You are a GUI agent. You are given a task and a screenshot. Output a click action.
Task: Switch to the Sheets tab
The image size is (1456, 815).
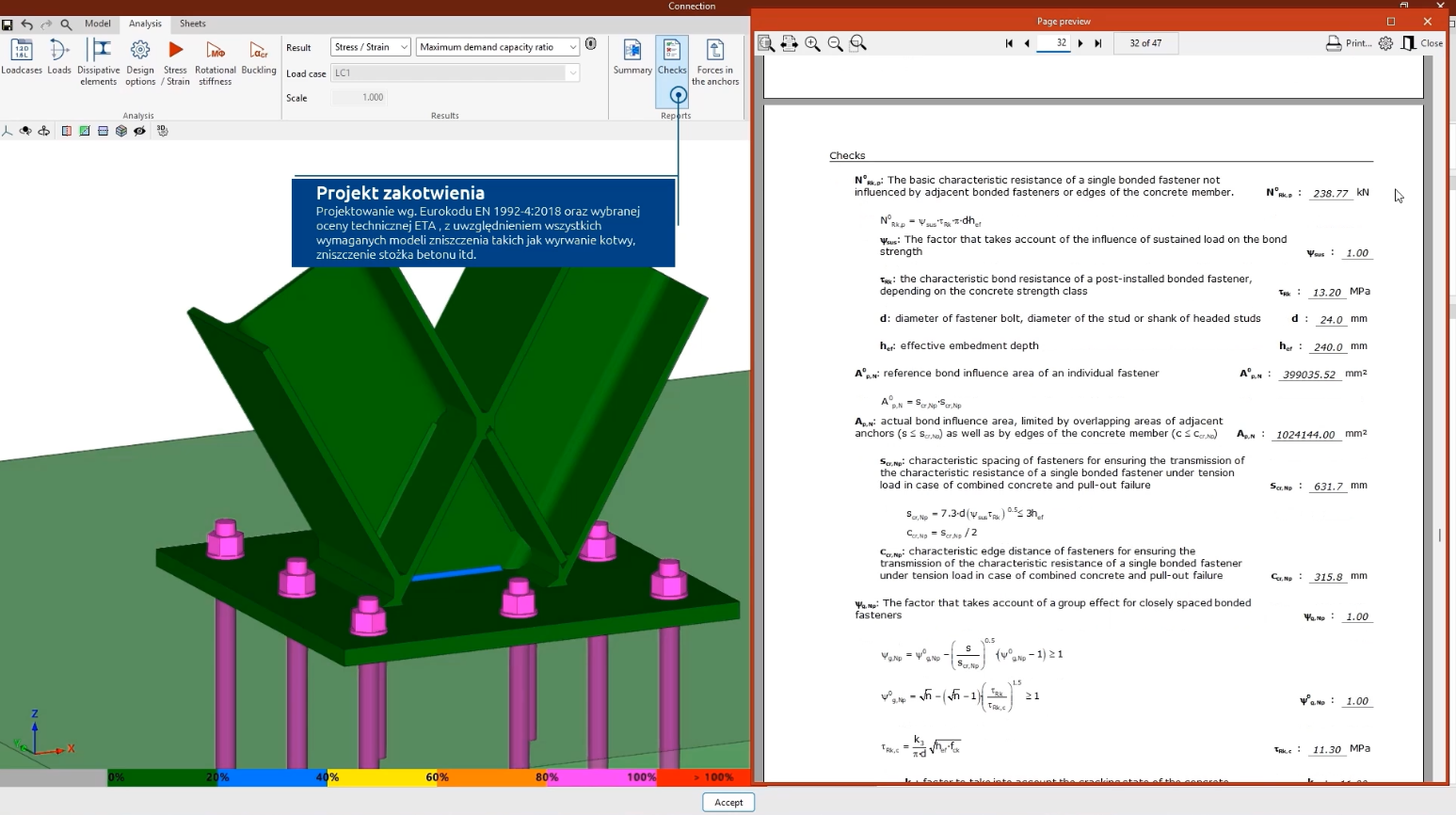pos(192,24)
